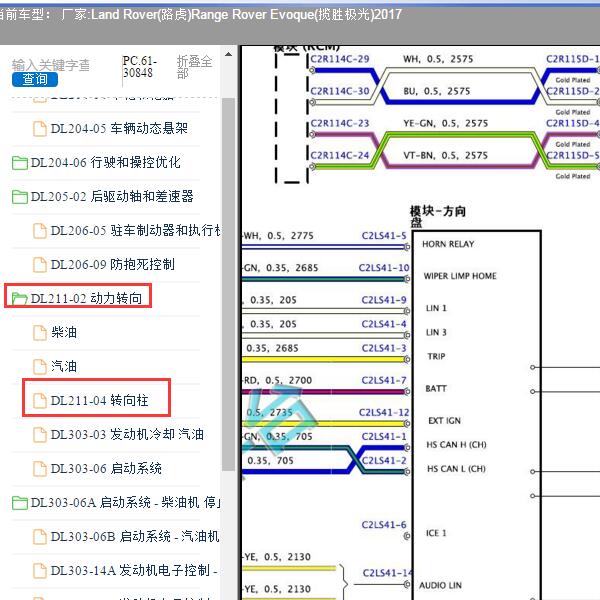Open DL303-03 发动机冷却 汽油 document
Image resolution: width=600 pixels, height=600 pixels.
(127, 434)
